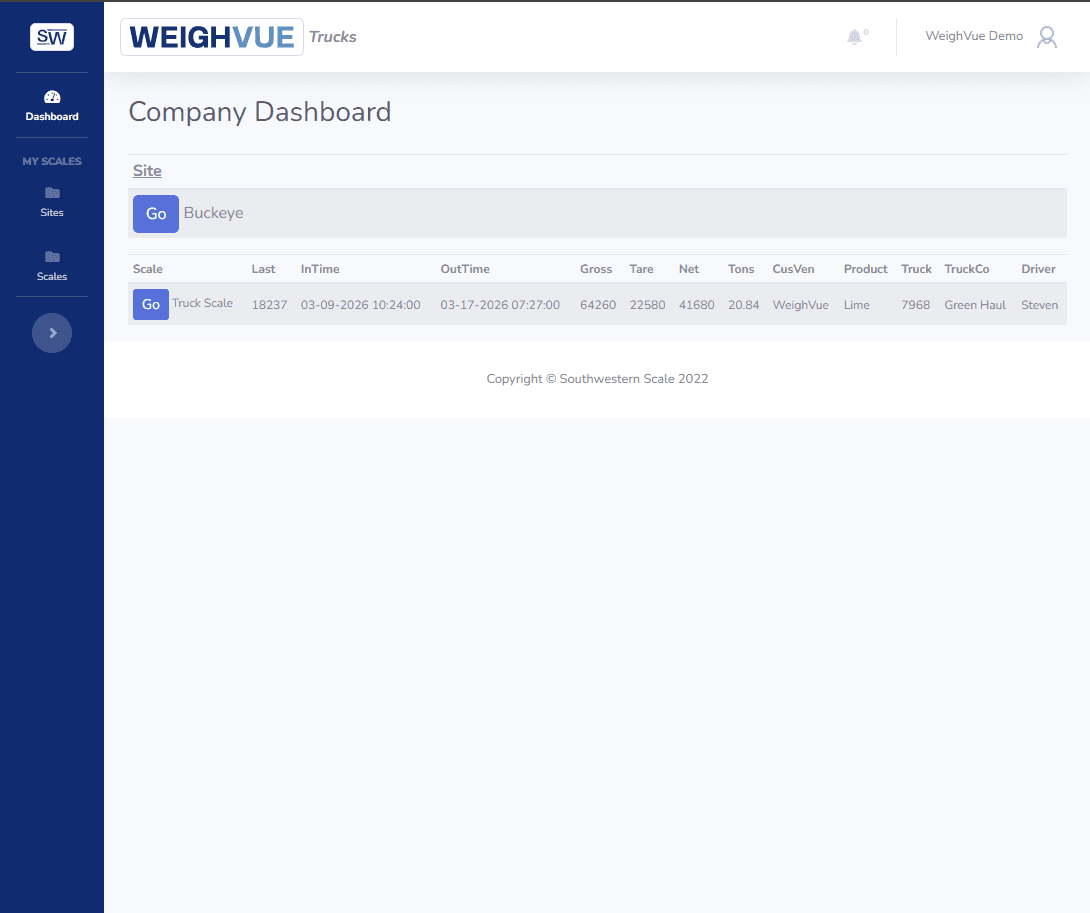Open the user profile person icon

pyautogui.click(x=1046, y=37)
